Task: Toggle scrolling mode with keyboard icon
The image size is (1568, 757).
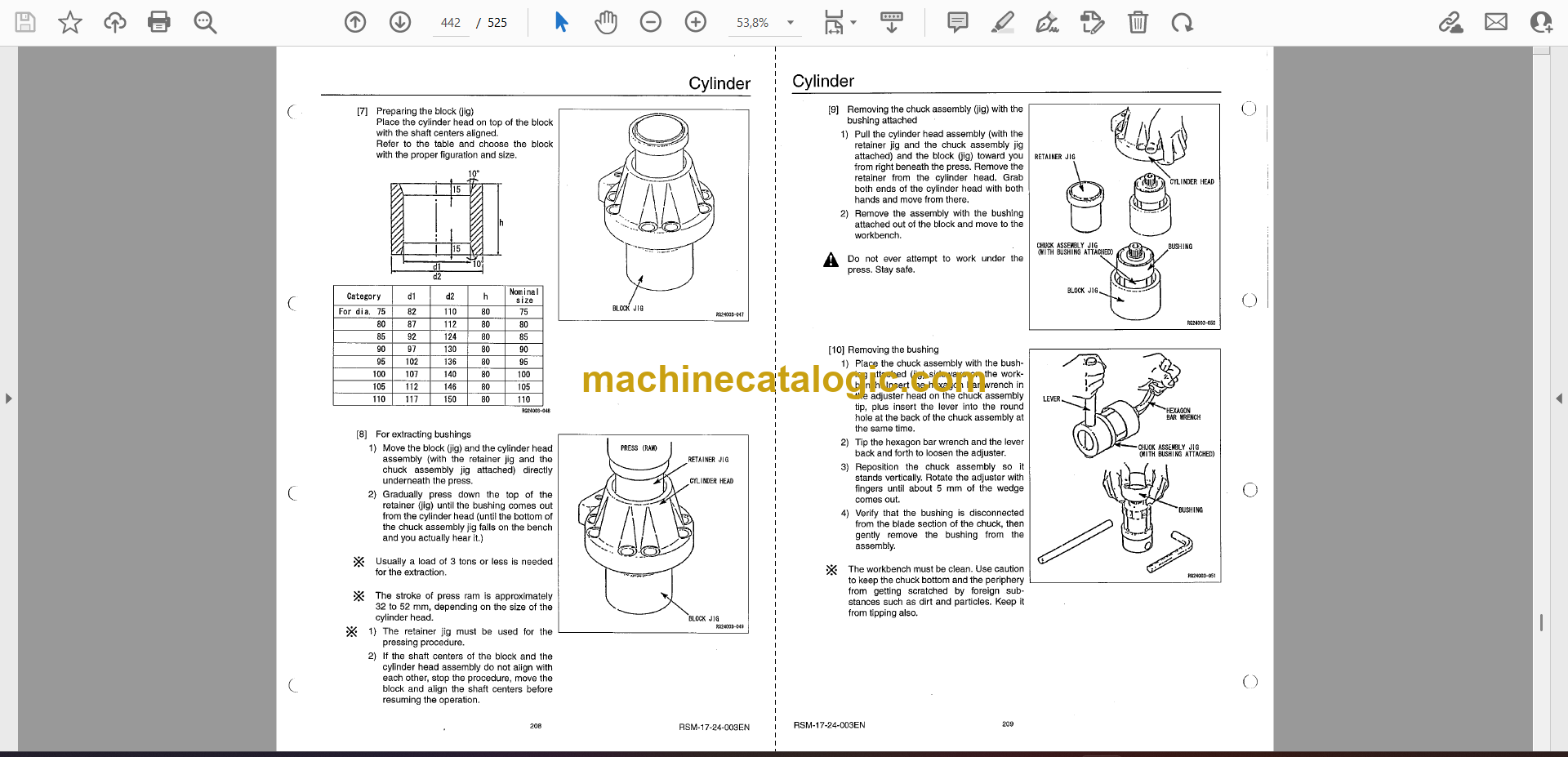Action: click(x=892, y=22)
